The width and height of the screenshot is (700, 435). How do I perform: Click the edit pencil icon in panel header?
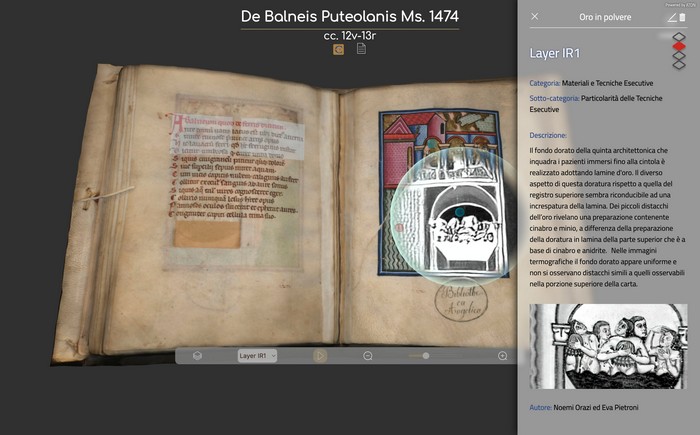[x=672, y=17]
